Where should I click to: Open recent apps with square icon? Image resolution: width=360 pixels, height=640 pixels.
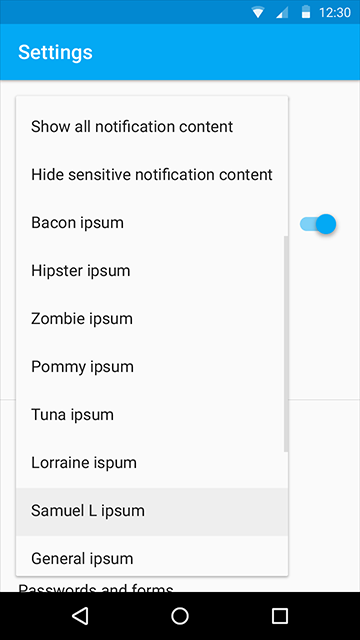pos(280,616)
